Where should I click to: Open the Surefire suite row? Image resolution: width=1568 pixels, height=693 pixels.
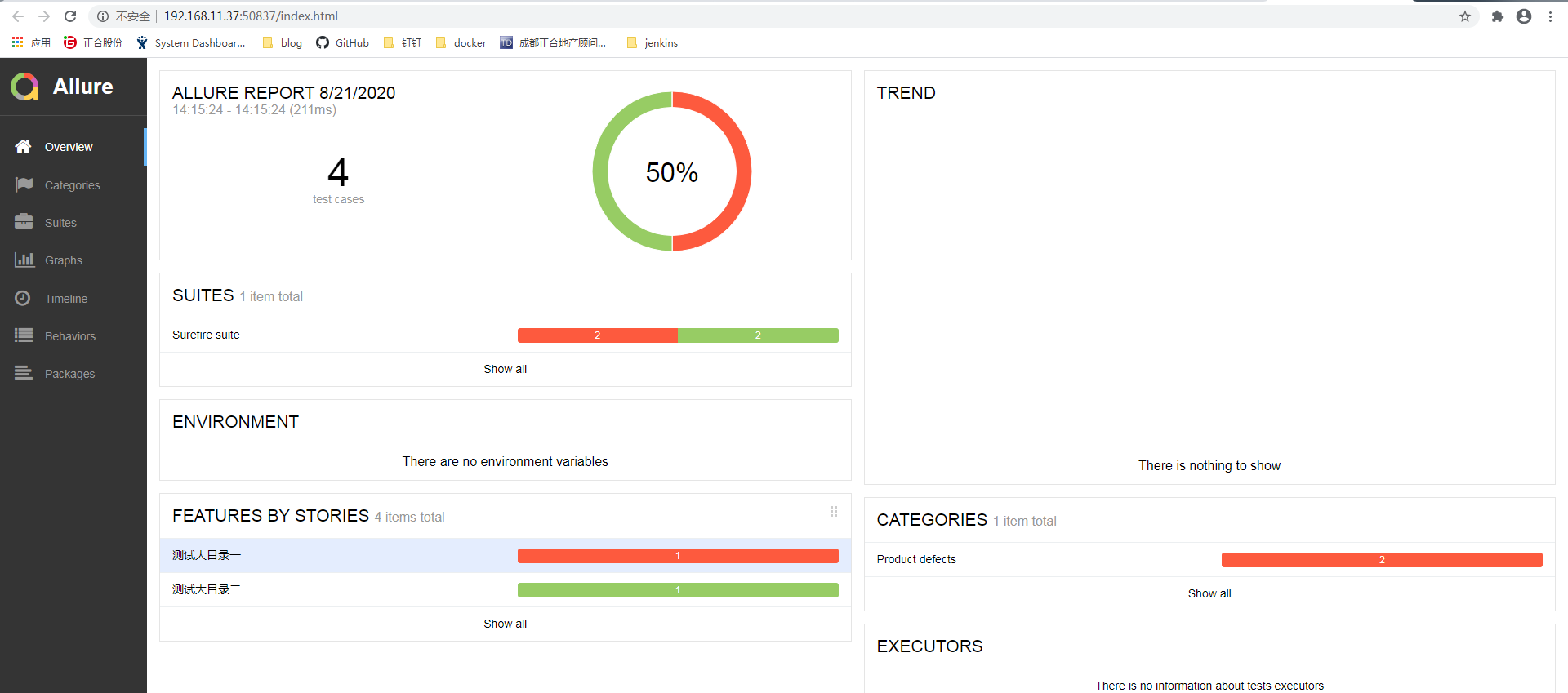tap(506, 335)
